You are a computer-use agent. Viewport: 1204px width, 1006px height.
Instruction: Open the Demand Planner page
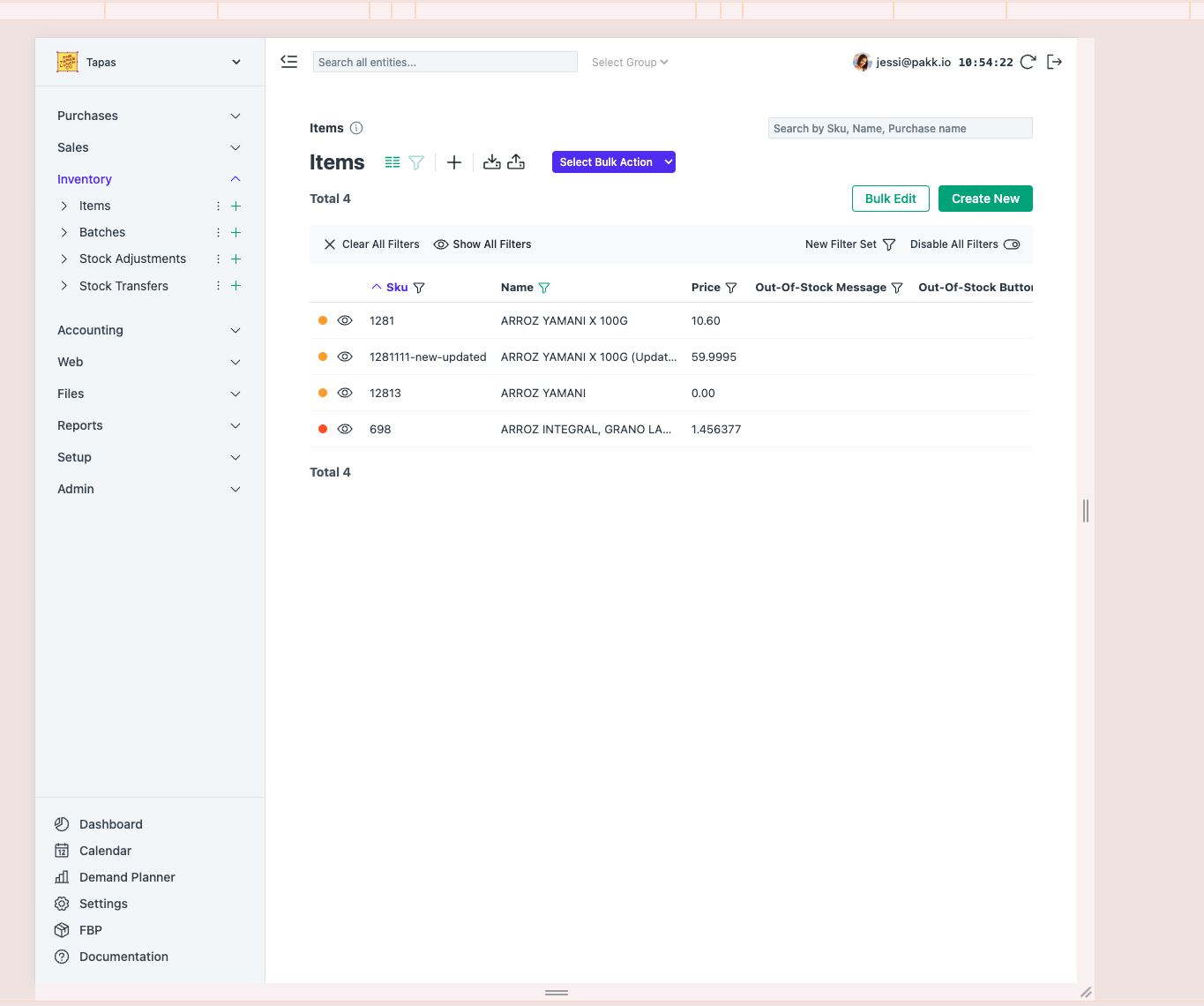tap(127, 877)
